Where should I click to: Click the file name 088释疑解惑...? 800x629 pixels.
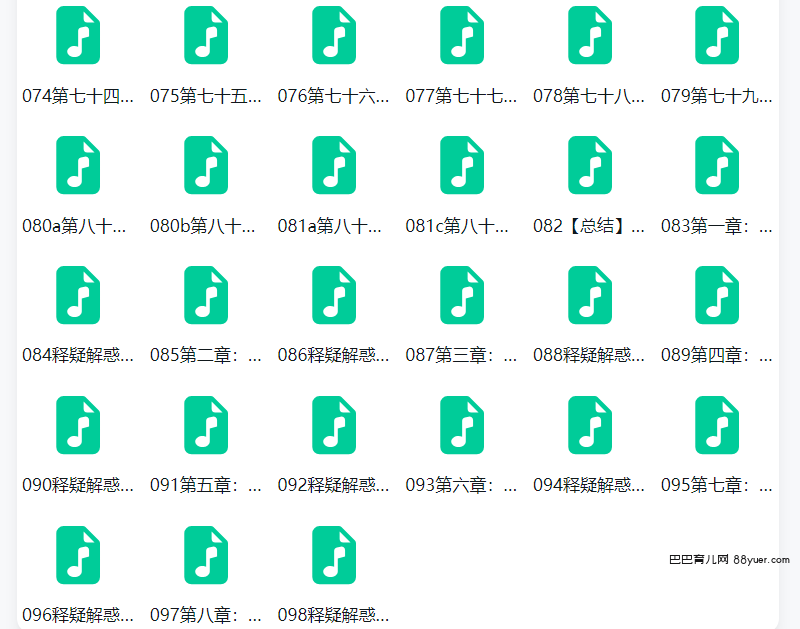pyautogui.click(x=589, y=356)
